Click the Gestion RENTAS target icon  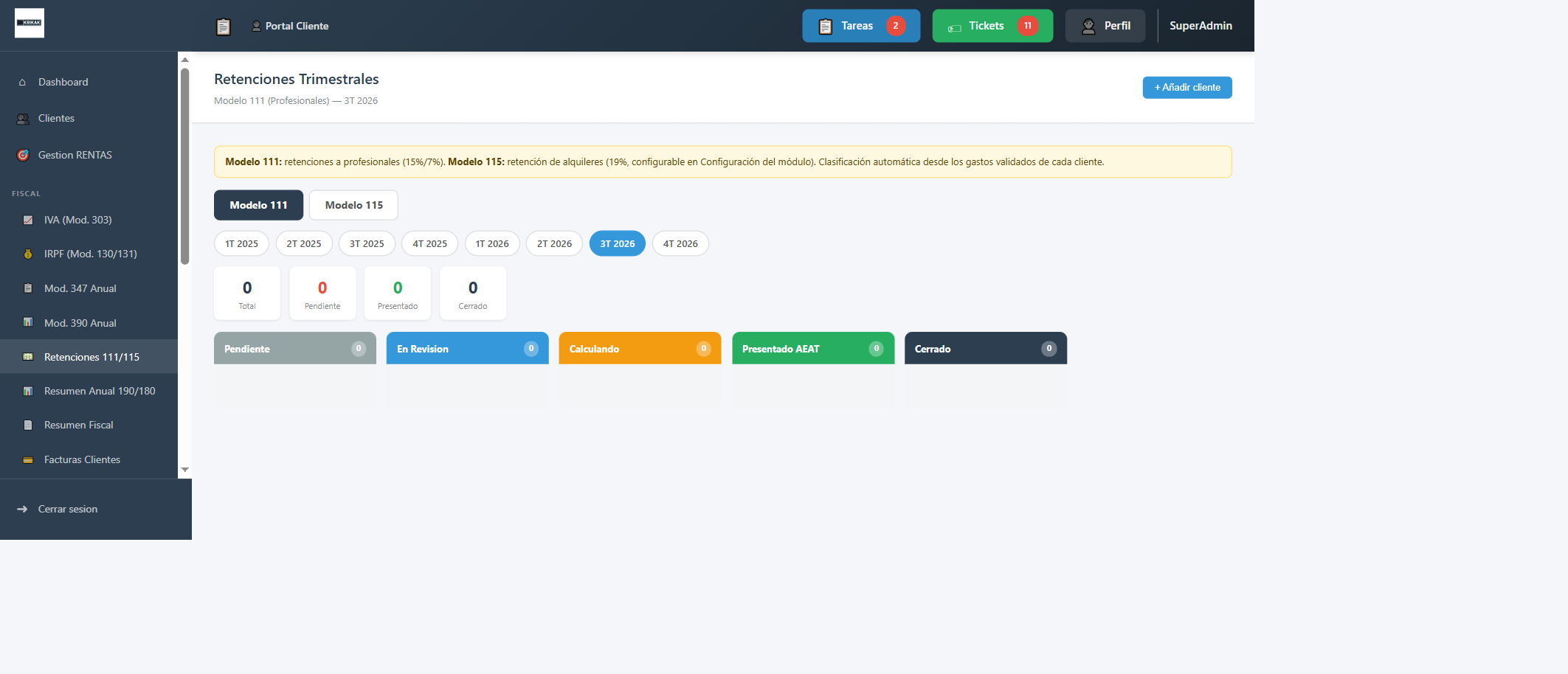(23, 155)
